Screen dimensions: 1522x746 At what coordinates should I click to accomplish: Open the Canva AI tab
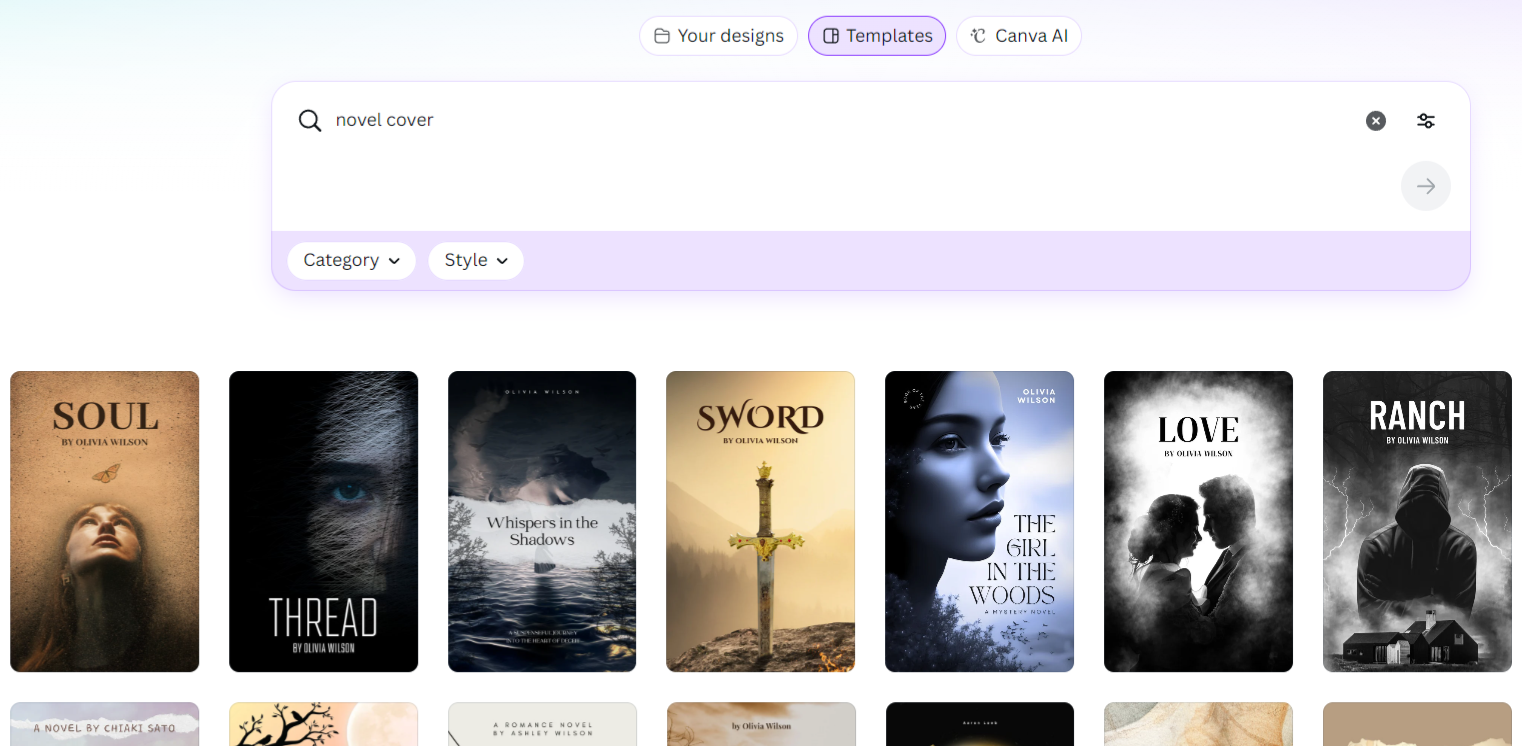coord(1018,36)
